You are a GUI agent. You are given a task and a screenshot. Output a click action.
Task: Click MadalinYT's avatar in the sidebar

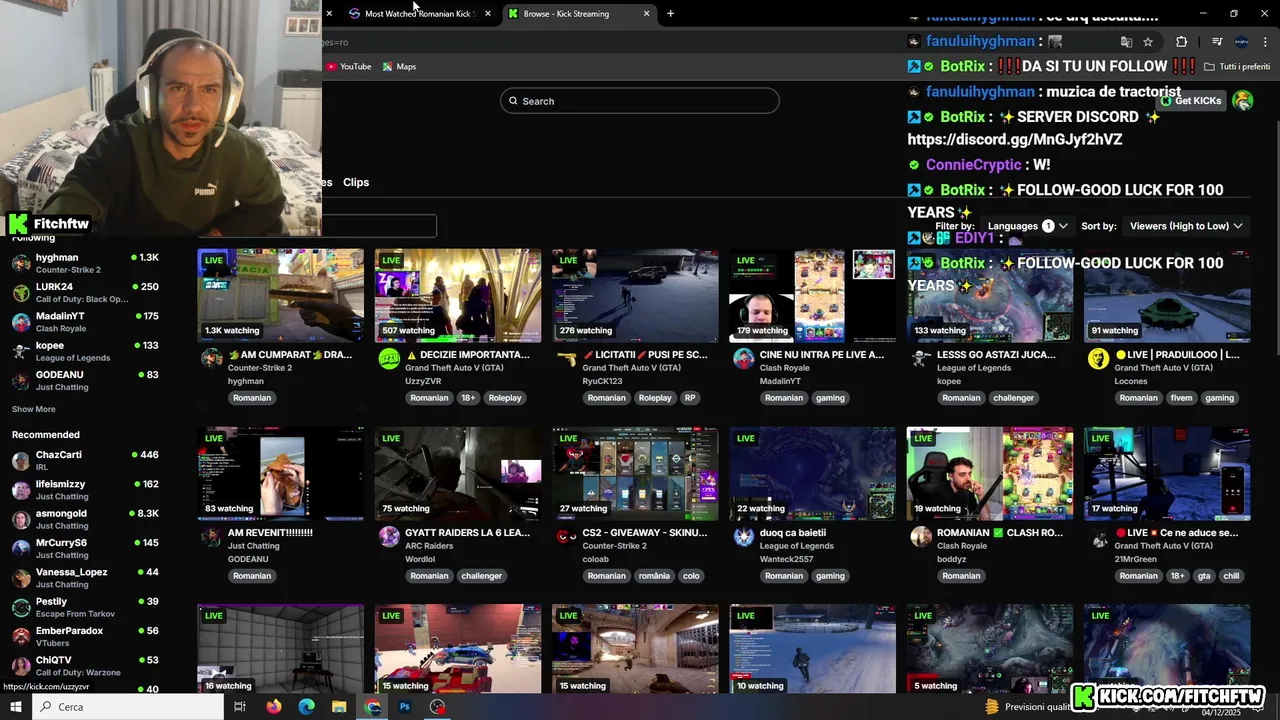[x=21, y=322]
